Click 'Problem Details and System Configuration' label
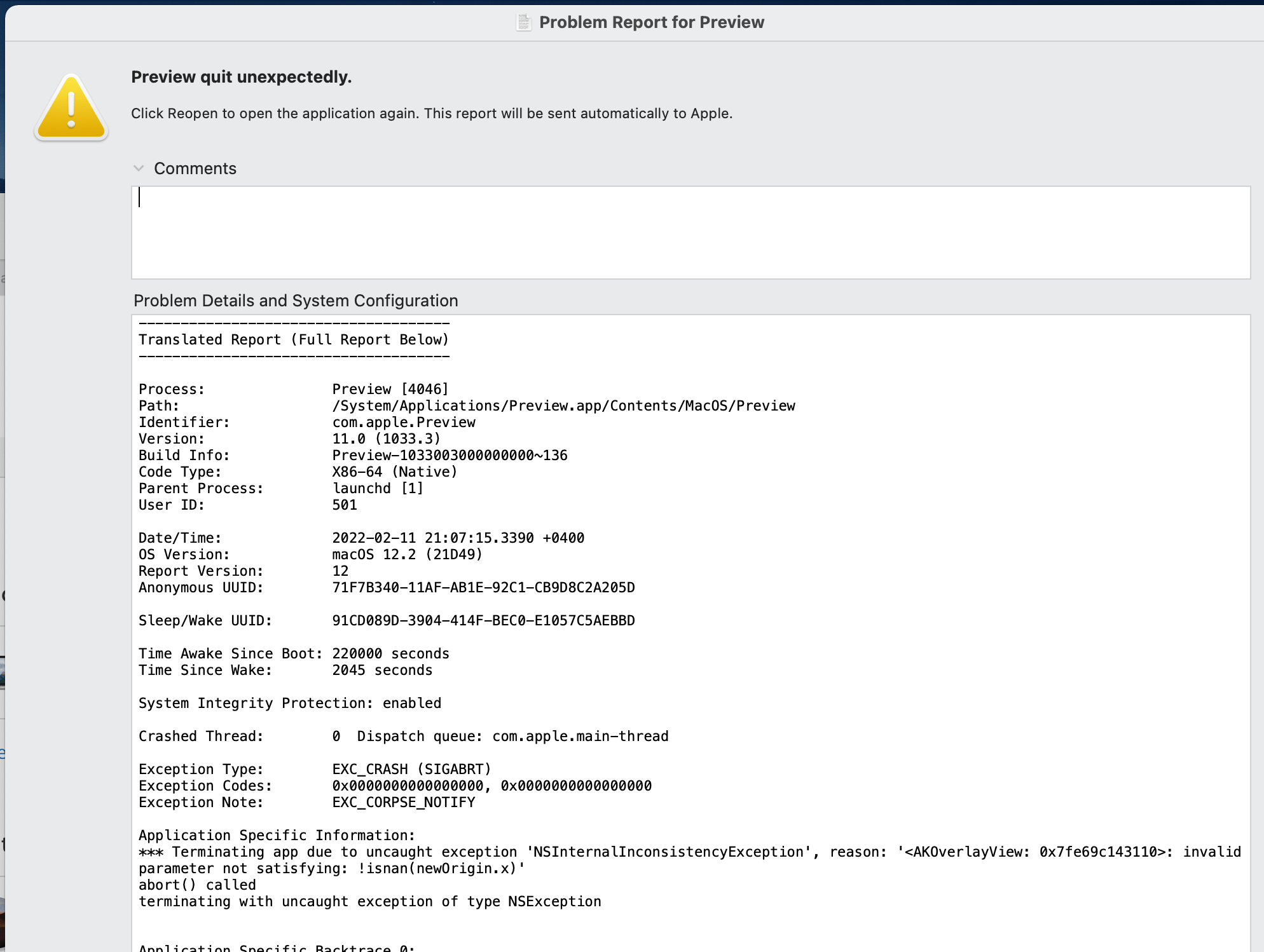The image size is (1264, 952). (x=296, y=301)
